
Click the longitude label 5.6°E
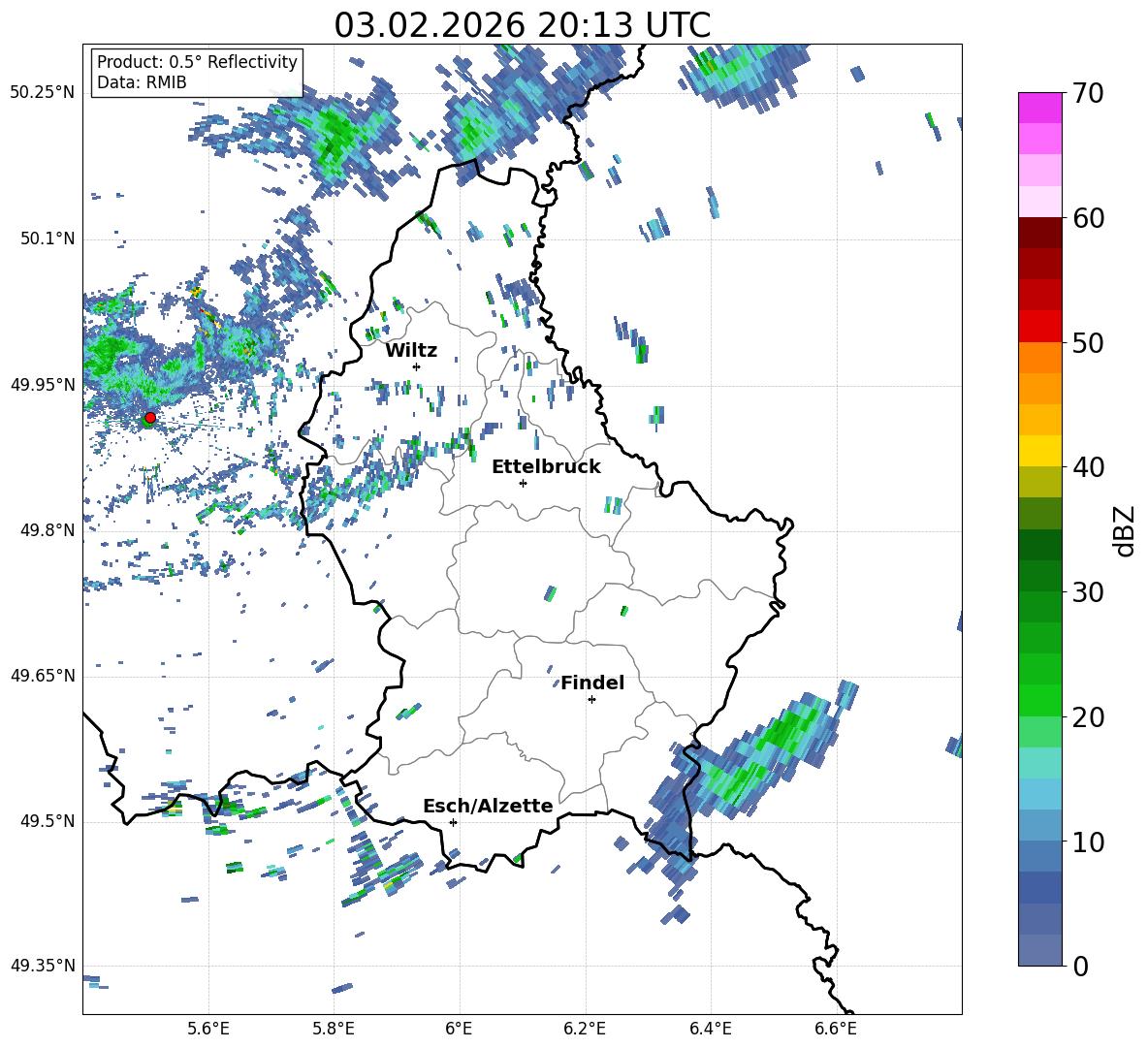click(208, 1029)
